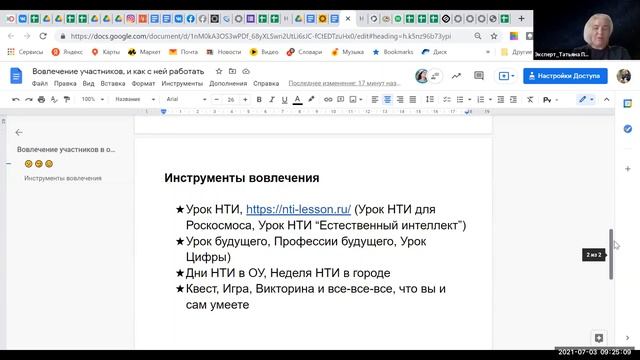Open input tools Ру dropdown
This screenshot has width=640, height=360.
coord(550,100)
